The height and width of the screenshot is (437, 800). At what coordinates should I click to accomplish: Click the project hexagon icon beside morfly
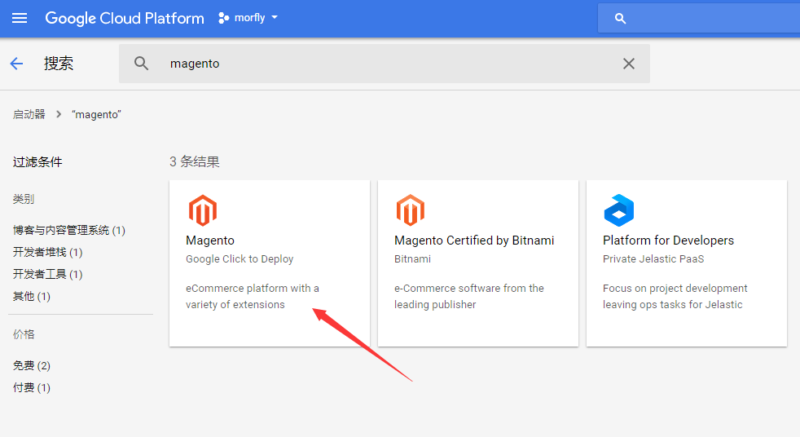(223, 18)
